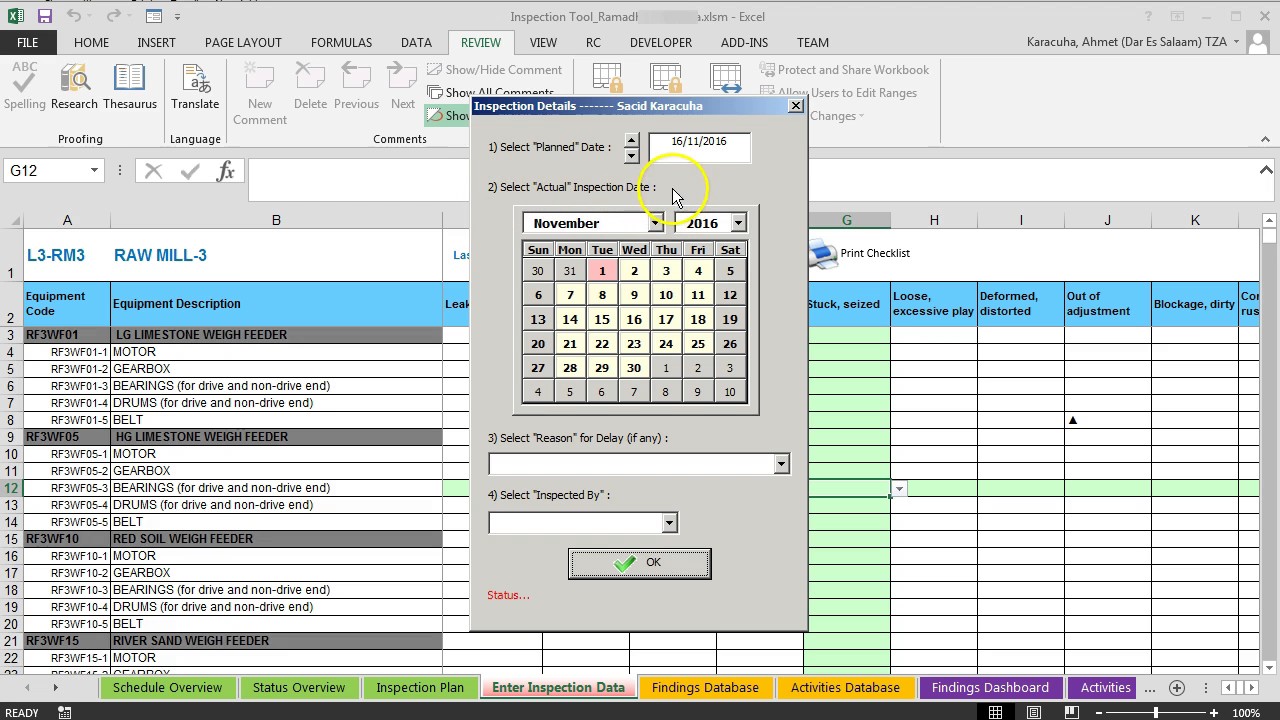The height and width of the screenshot is (720, 1280).
Task: Switch to the FORMULAS ribbon tab
Action: [341, 43]
